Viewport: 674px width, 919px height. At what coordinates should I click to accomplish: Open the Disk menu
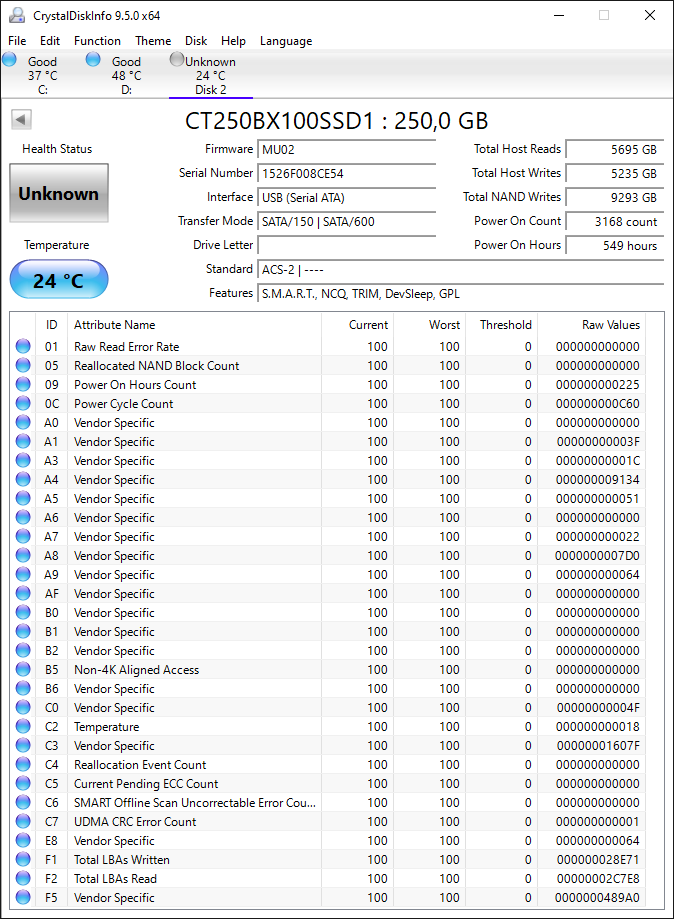tap(196, 41)
